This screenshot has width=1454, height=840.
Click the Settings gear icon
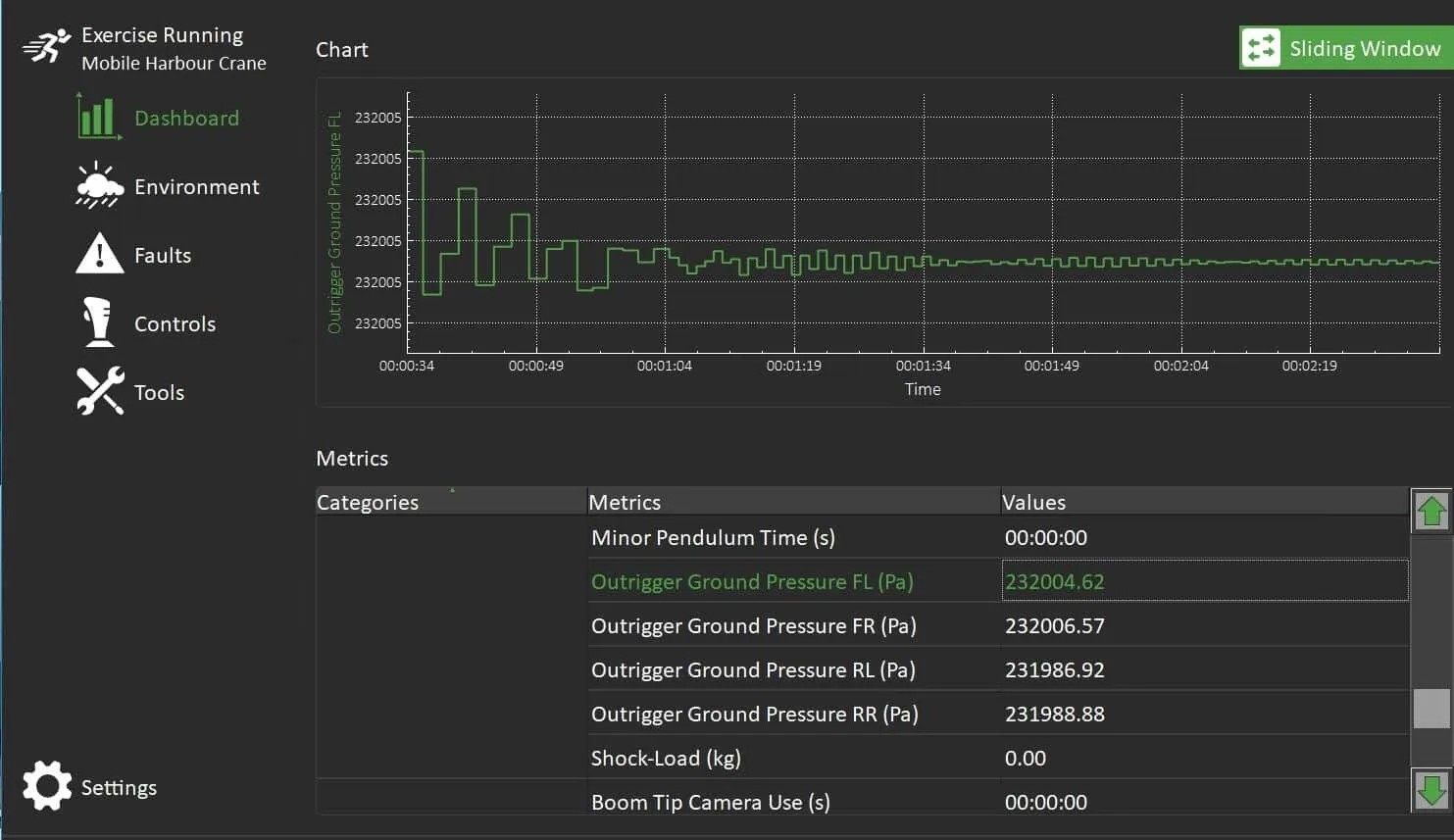(x=47, y=786)
